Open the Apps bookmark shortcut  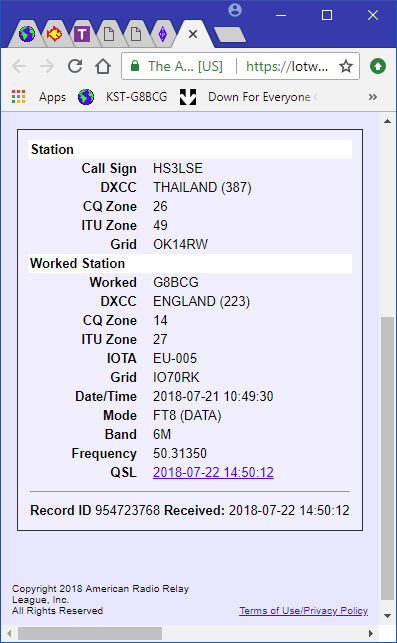coord(39,97)
